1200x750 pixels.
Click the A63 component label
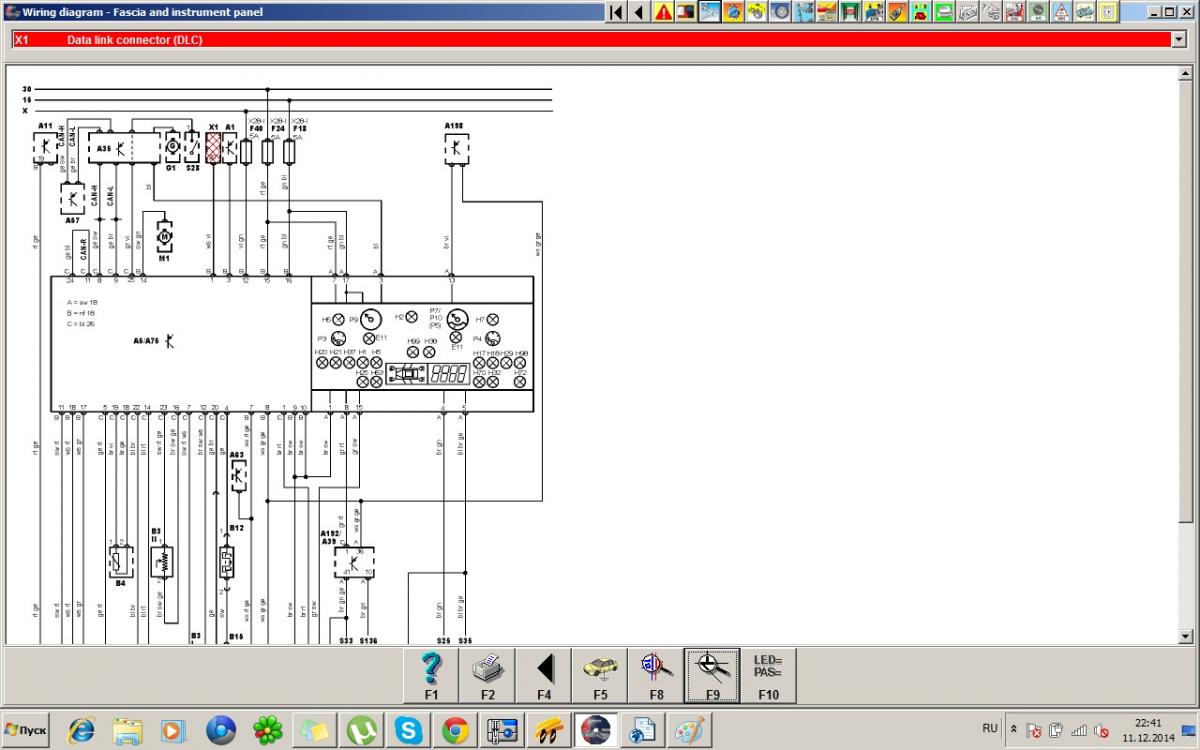pos(237,455)
